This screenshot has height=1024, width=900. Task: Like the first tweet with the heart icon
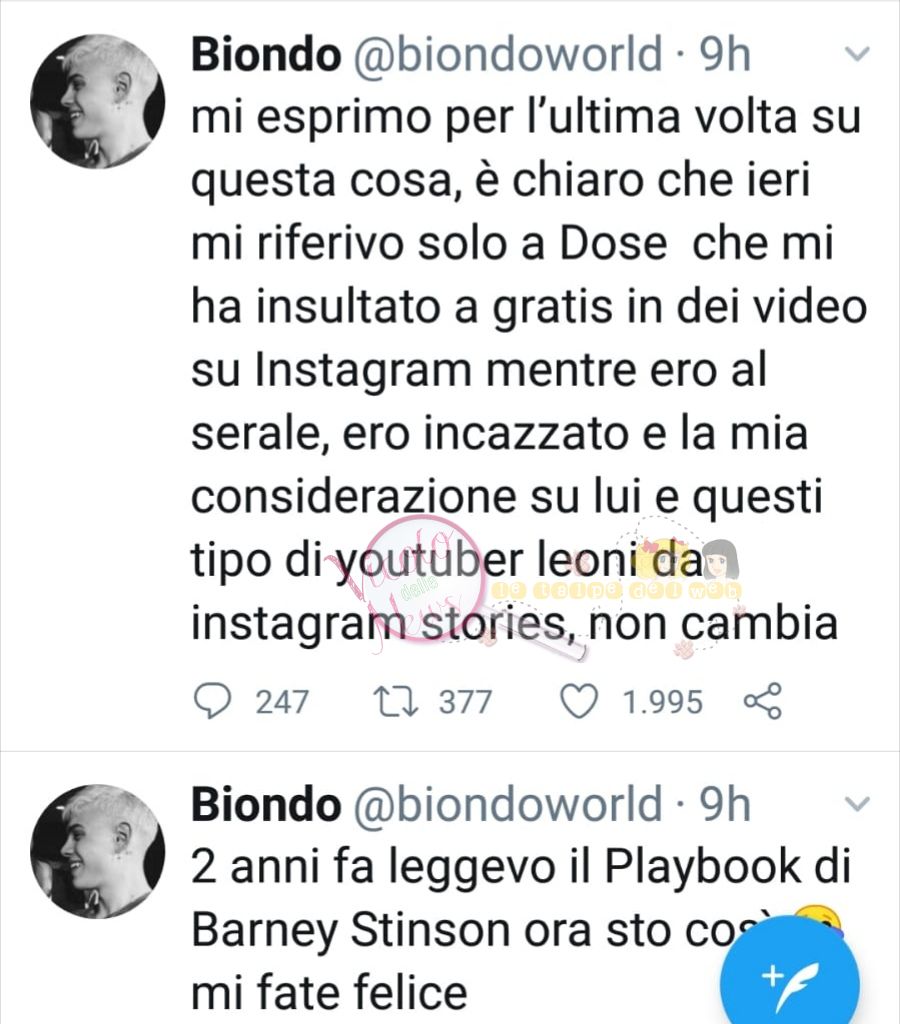pos(579,703)
